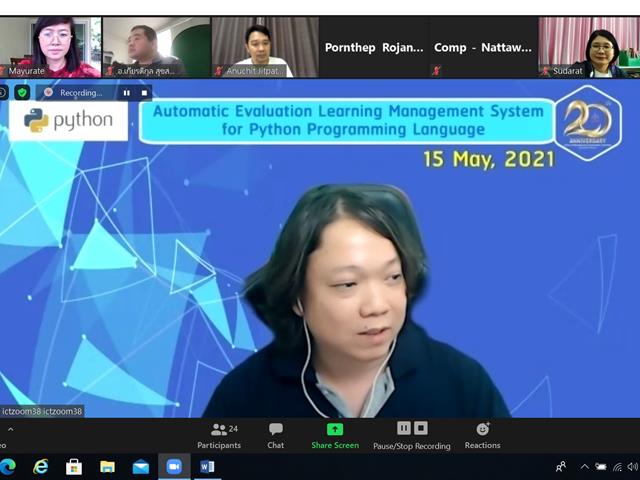Stop recording from top recording indicator
The height and width of the screenshot is (480, 640).
pos(144,93)
